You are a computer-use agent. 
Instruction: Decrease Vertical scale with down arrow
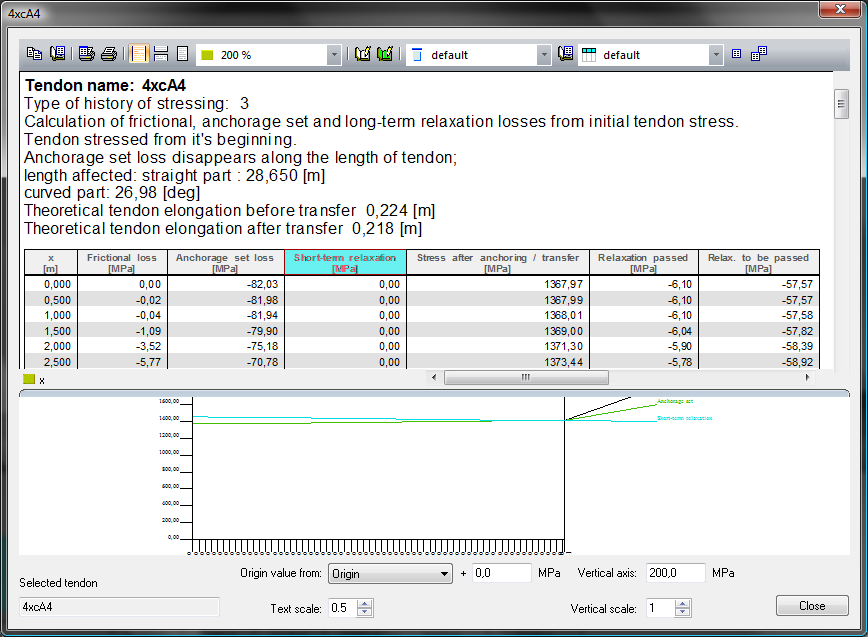pyautogui.click(x=683, y=612)
